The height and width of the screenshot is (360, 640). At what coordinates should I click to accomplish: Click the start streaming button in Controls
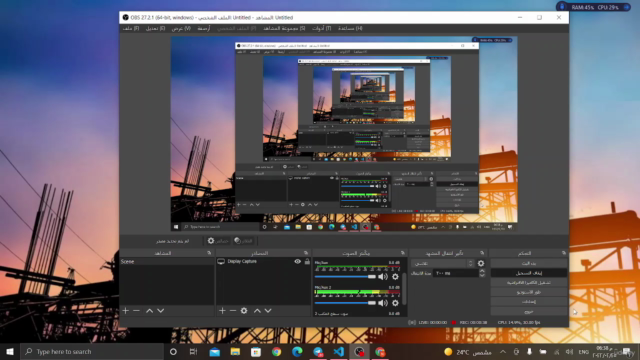click(x=529, y=263)
